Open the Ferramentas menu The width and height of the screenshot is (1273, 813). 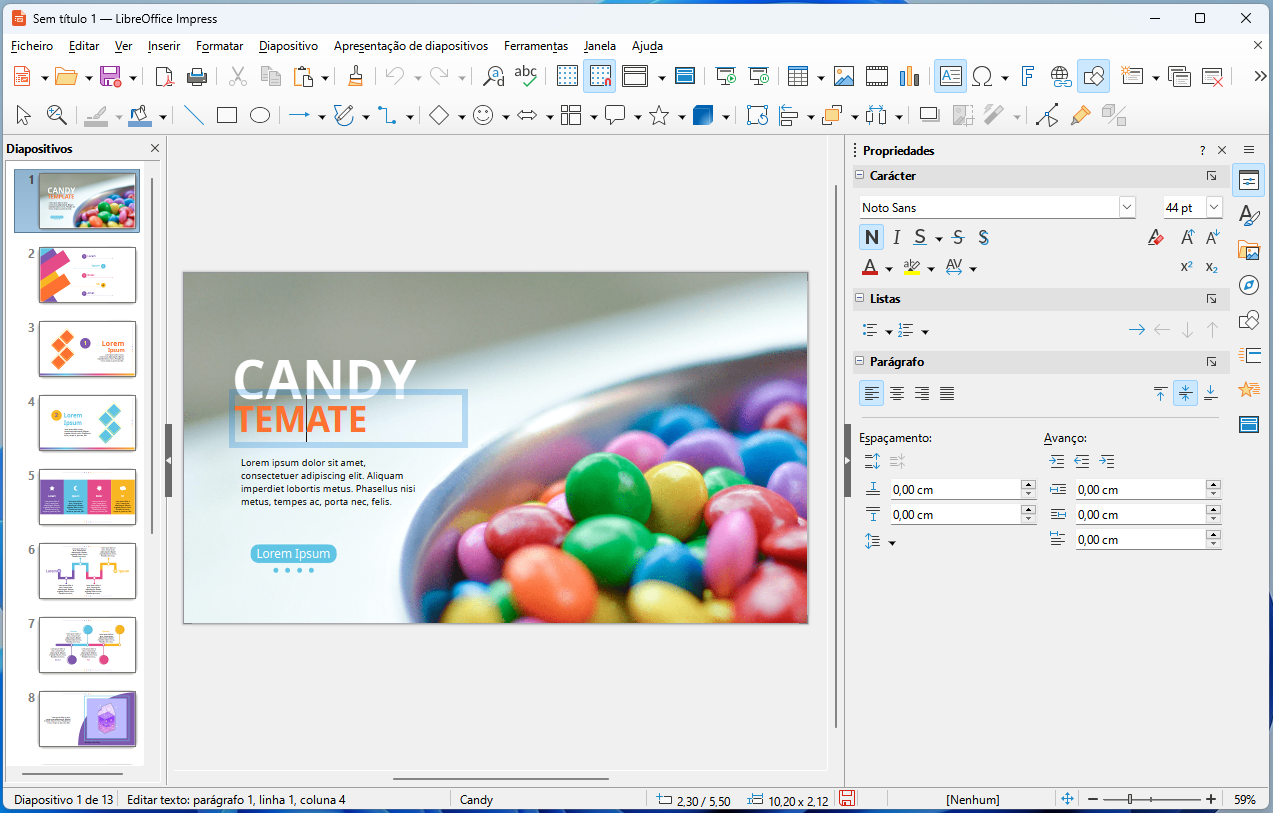[535, 46]
